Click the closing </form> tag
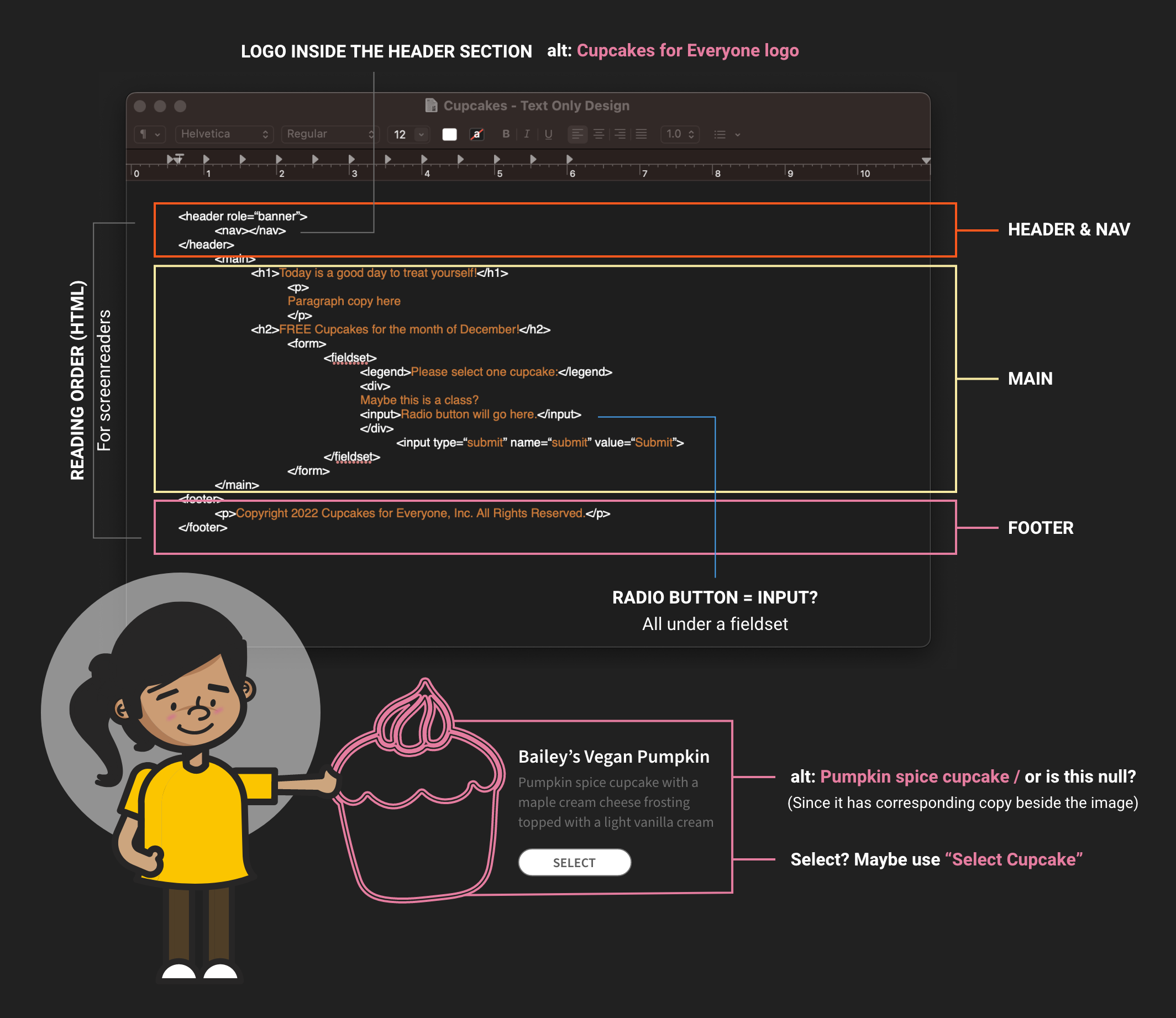This screenshot has width=1176, height=1018. coord(308,471)
